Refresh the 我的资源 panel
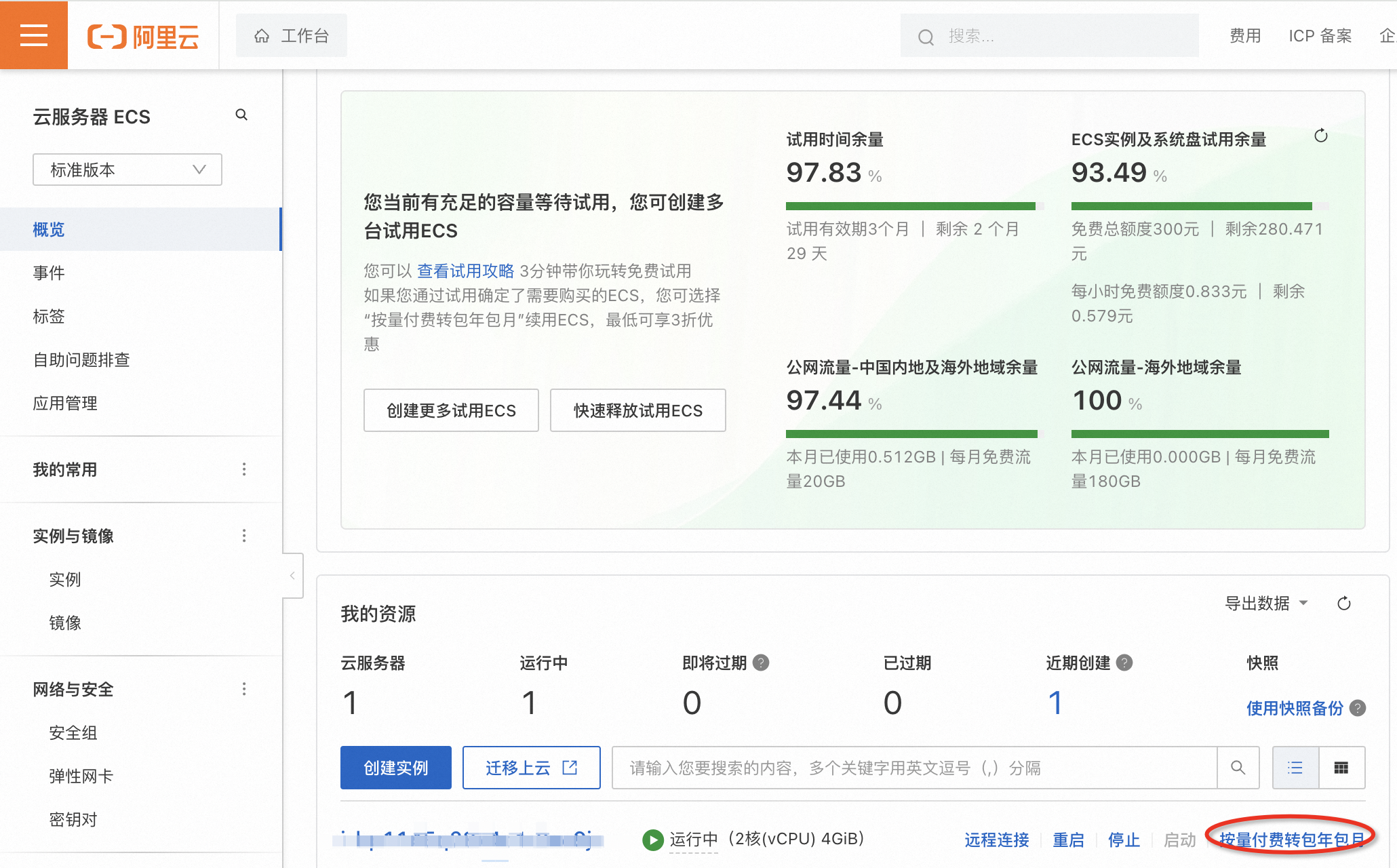Image resolution: width=1397 pixels, height=868 pixels. [x=1343, y=604]
